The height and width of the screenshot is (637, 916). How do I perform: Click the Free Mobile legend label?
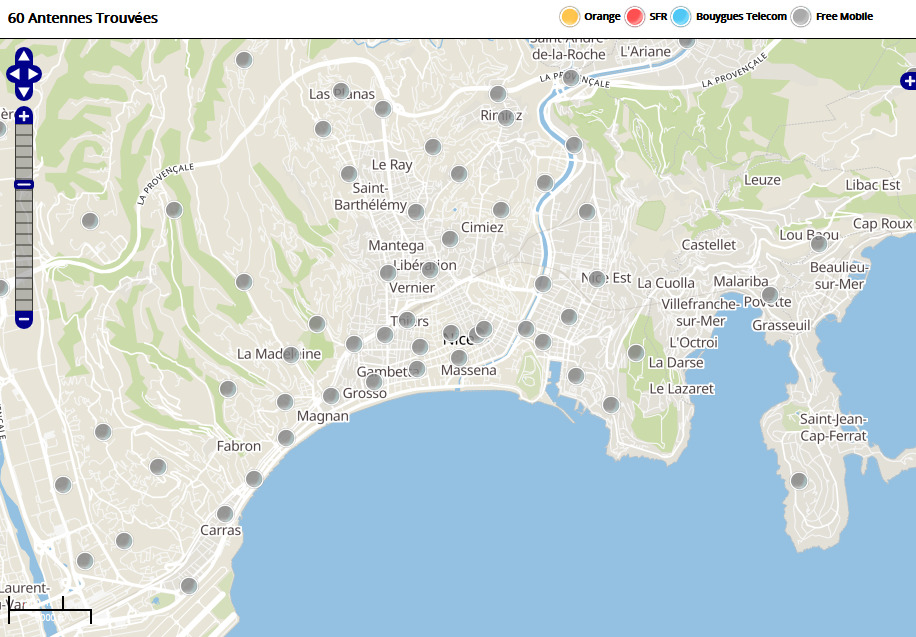(x=844, y=17)
